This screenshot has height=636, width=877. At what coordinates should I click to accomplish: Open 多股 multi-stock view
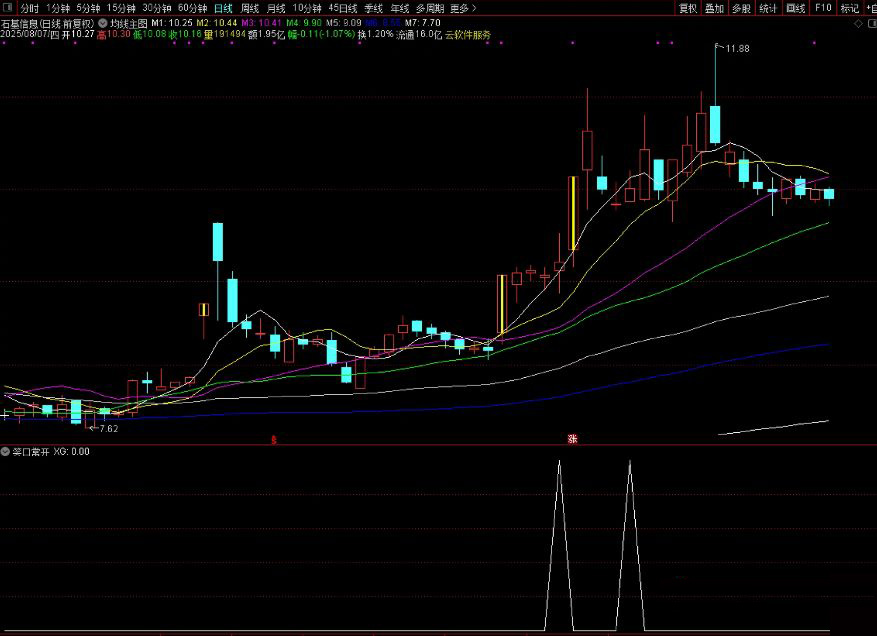(741, 8)
